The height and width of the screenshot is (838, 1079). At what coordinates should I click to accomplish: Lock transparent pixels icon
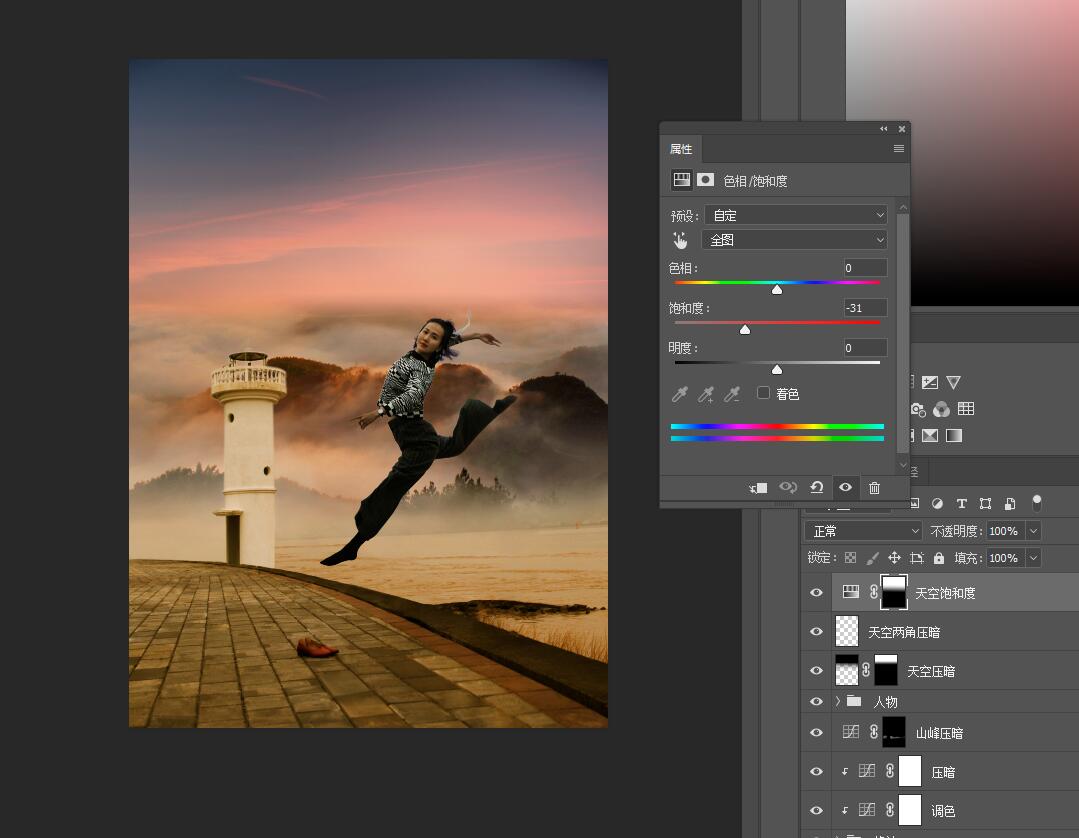click(x=851, y=558)
